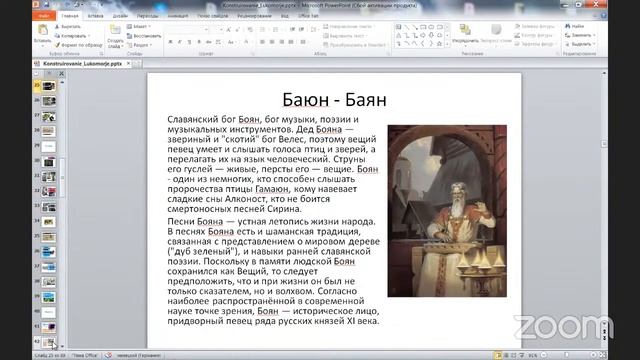Screen dimensions: 640x360
Task: Click Shape Outline (Контур фигуры)
Action: tap(534, 36)
